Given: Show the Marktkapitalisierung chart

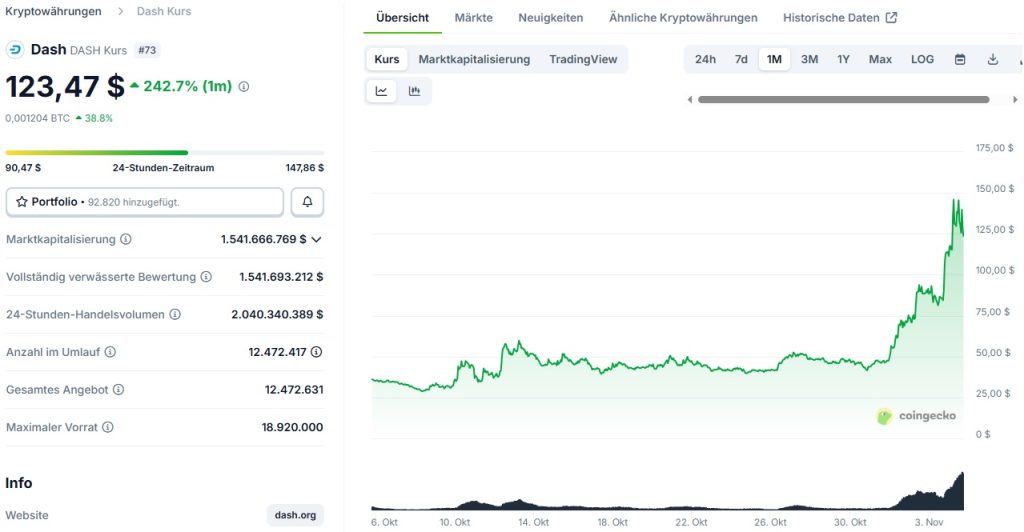Looking at the screenshot, I should tap(474, 59).
